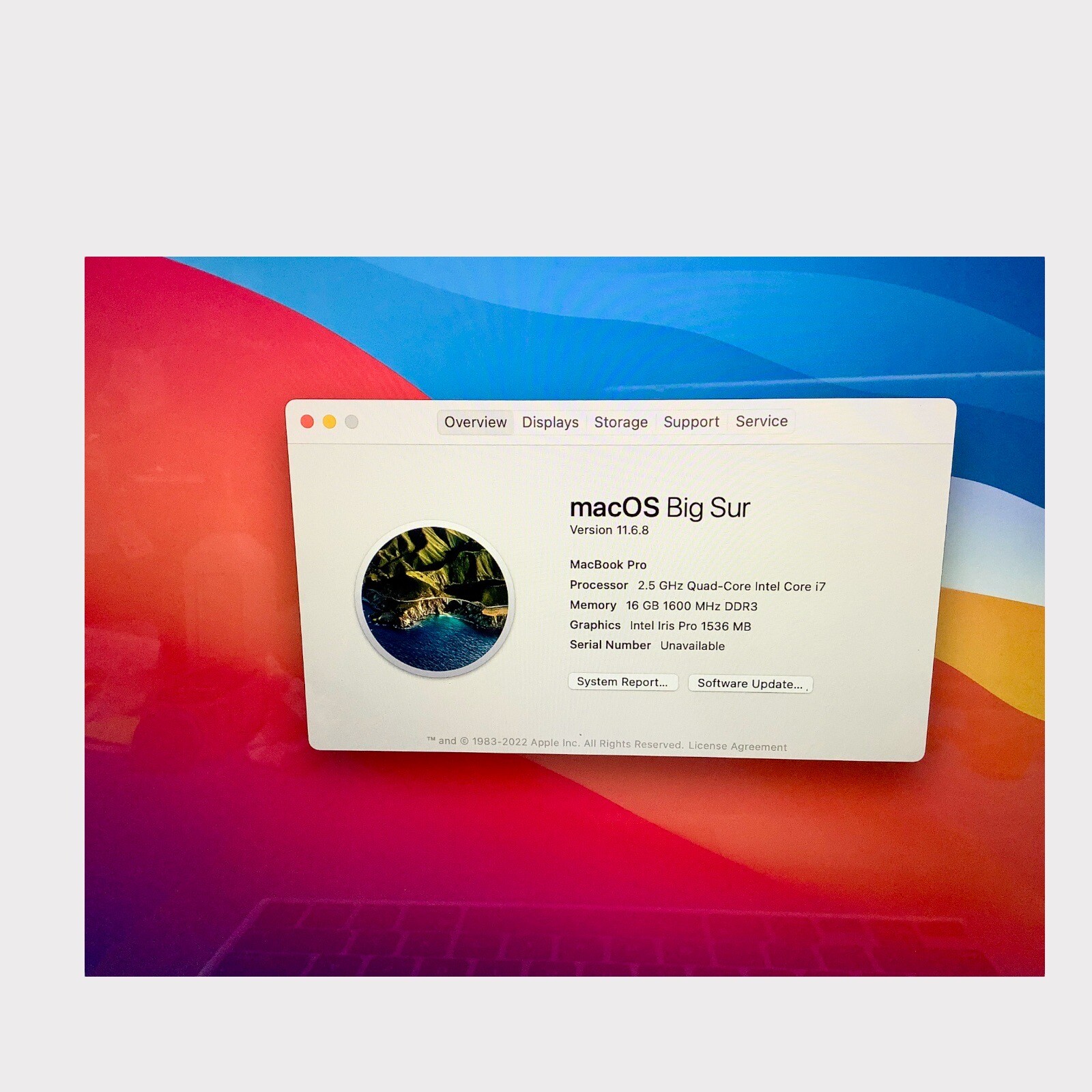The image size is (1092, 1092).
Task: Click the Processor label
Action: tap(599, 586)
